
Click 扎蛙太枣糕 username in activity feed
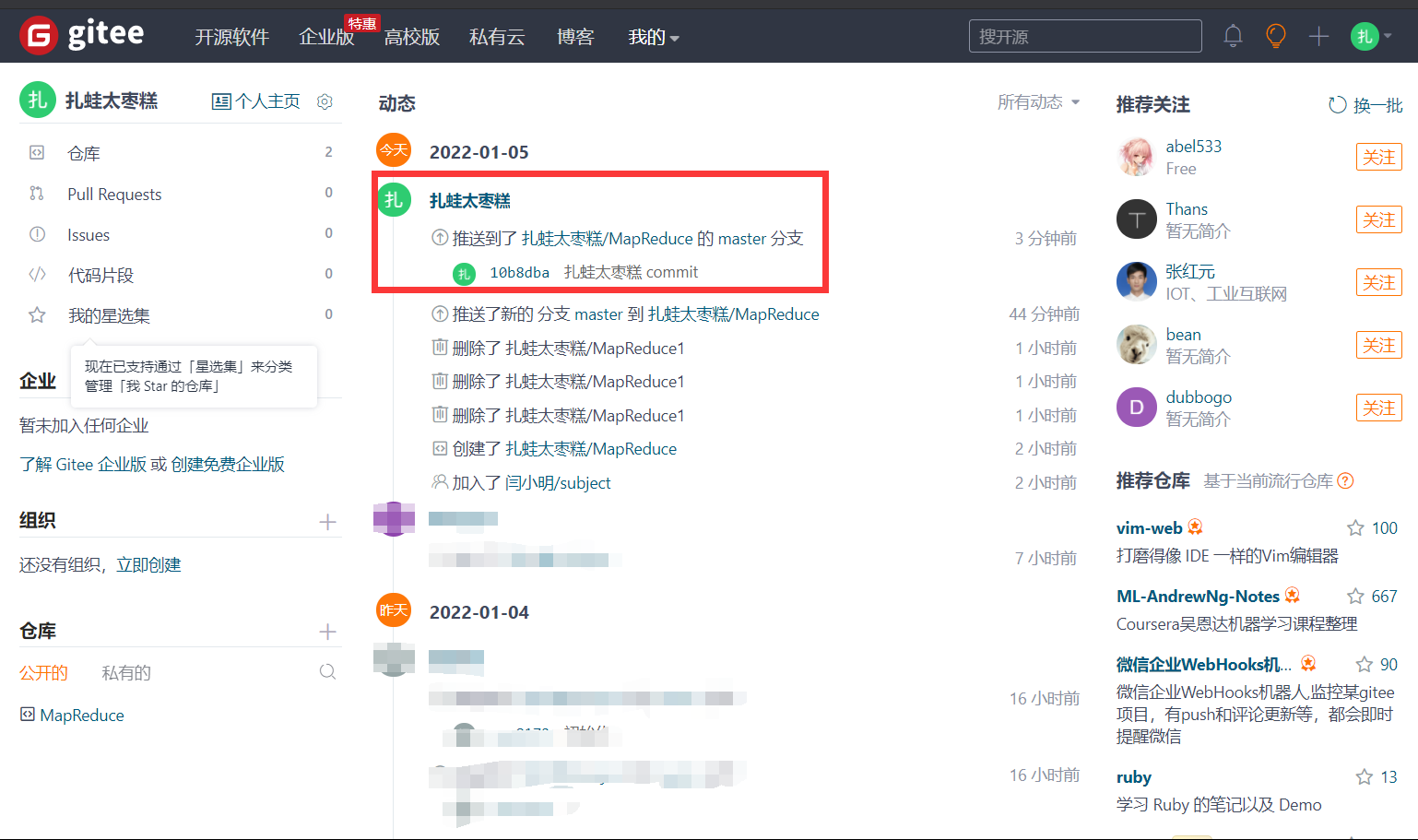pos(470,200)
